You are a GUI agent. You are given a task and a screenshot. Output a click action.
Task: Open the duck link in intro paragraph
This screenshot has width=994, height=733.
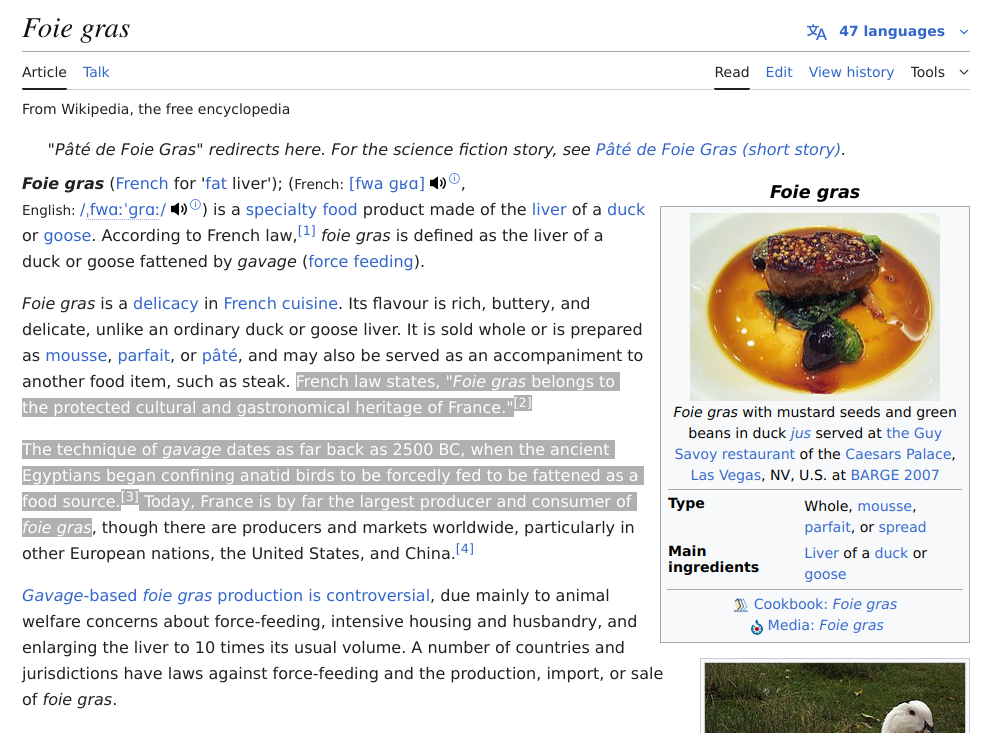[x=626, y=209]
